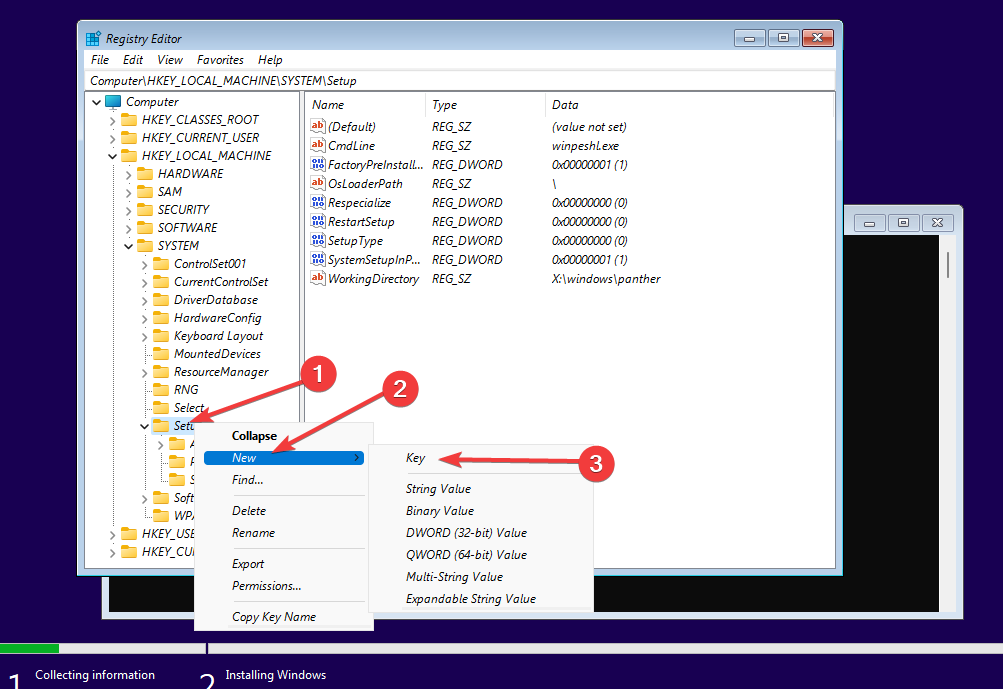Click the SOFTWARE folder icon

[x=145, y=227]
